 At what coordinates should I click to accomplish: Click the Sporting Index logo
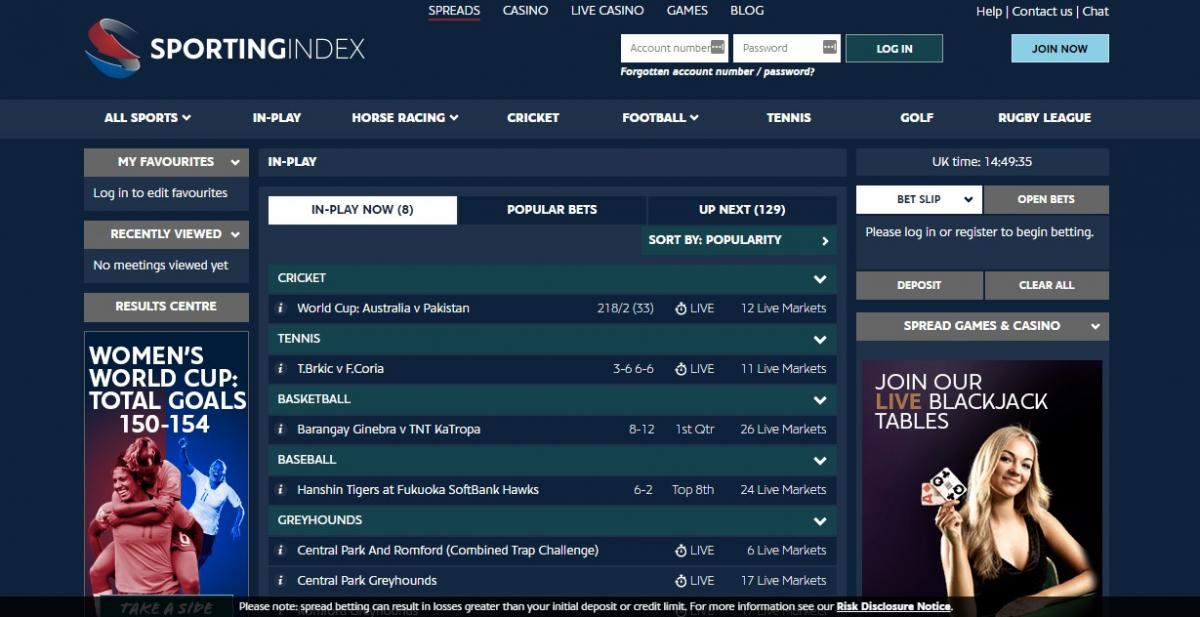point(225,48)
